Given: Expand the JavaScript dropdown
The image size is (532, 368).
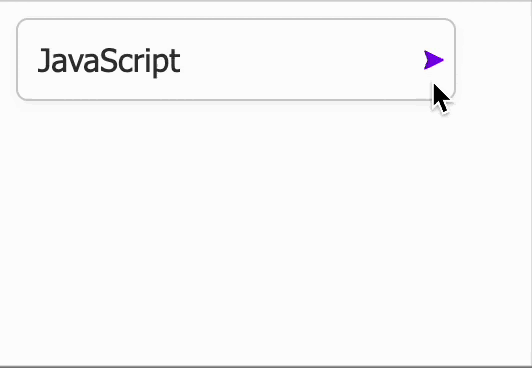Looking at the screenshot, I should 236,60.
